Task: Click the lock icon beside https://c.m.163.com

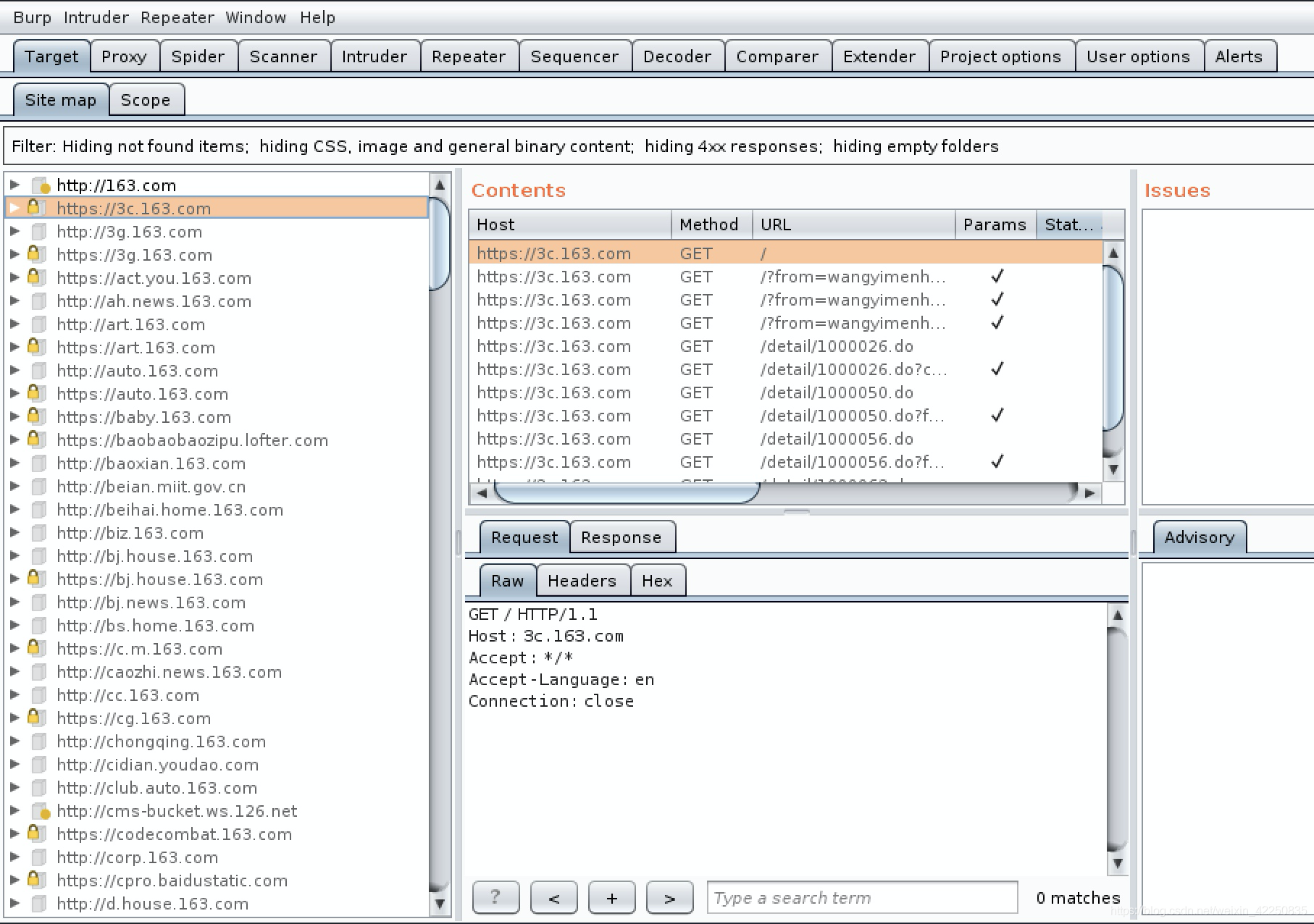Action: (x=35, y=648)
